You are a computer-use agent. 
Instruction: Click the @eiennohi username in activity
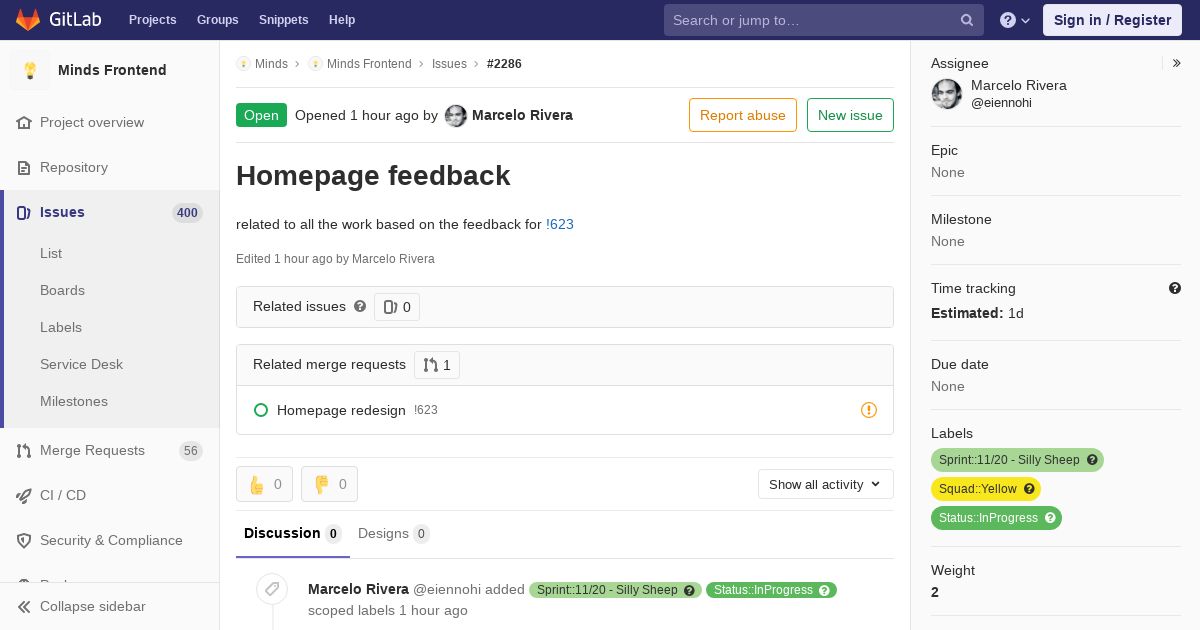[447, 590]
